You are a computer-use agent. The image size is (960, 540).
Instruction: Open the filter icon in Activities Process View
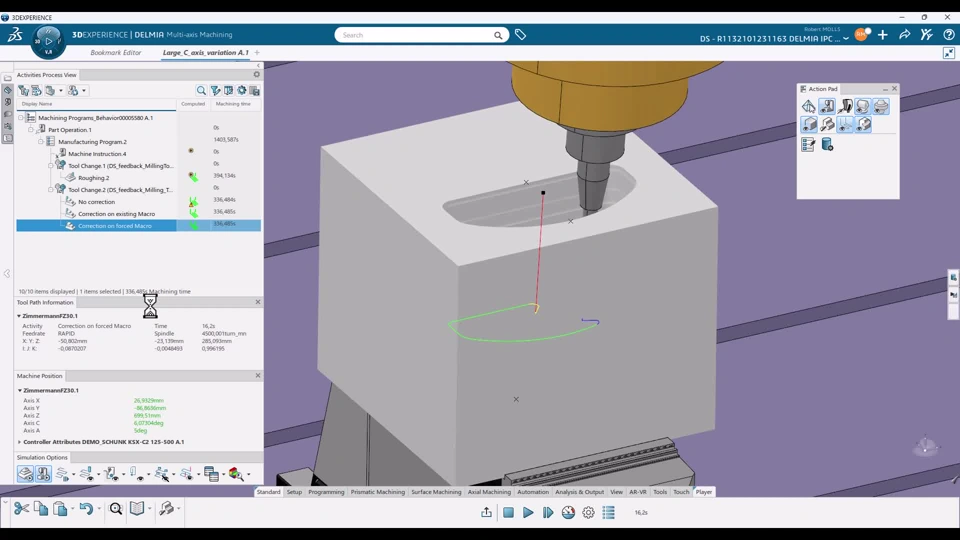(x=215, y=91)
